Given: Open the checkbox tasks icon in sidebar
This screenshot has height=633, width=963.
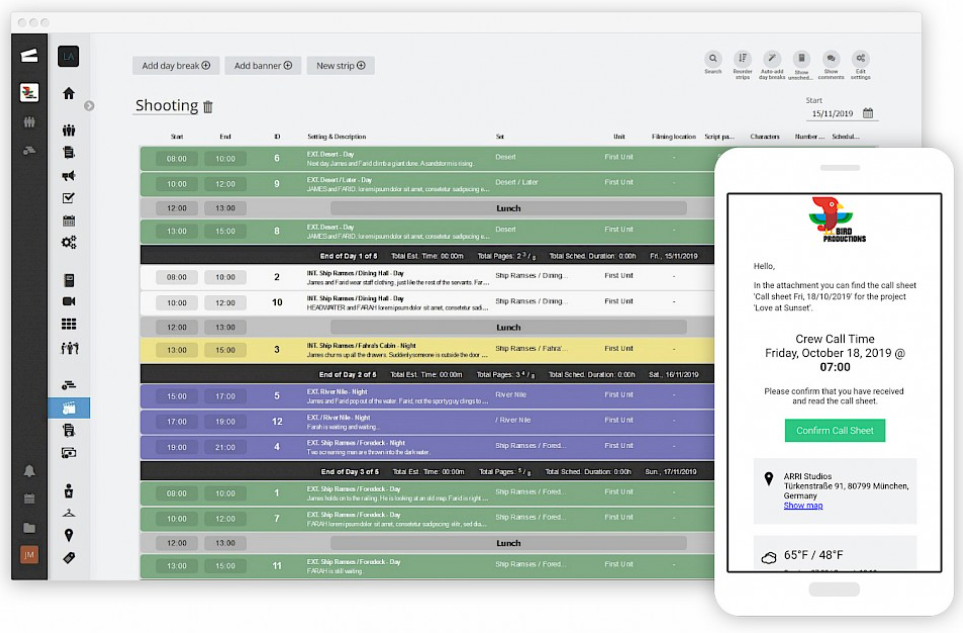Looking at the screenshot, I should coord(69,198).
